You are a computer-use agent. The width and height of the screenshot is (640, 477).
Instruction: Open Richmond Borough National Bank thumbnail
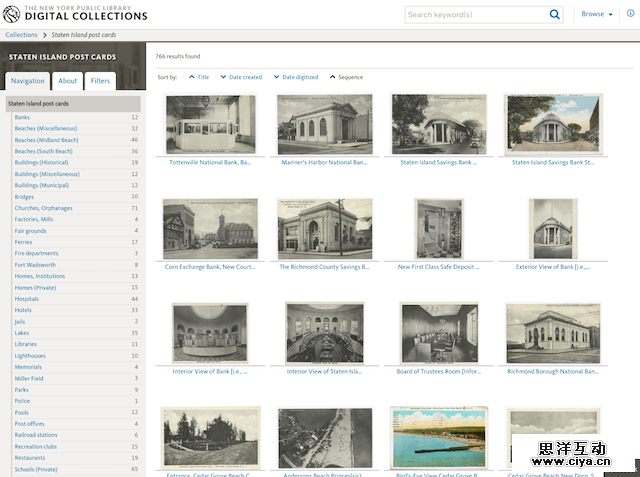click(x=552, y=333)
